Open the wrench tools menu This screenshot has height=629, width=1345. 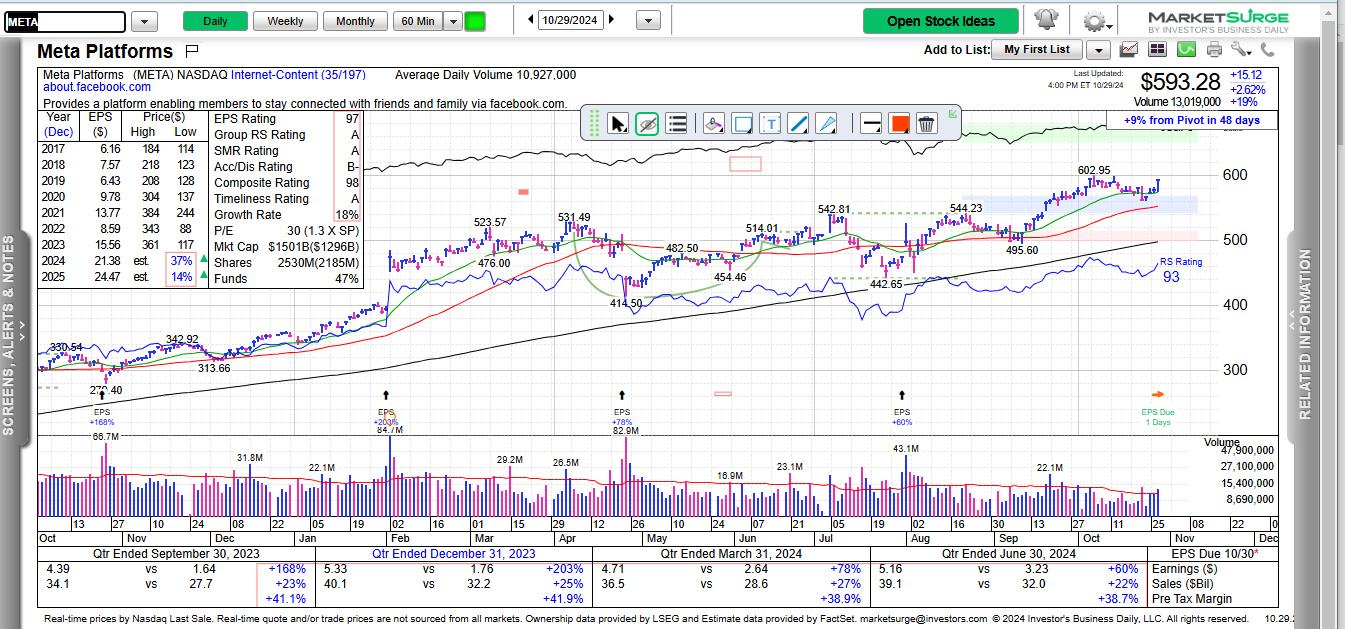click(1242, 49)
